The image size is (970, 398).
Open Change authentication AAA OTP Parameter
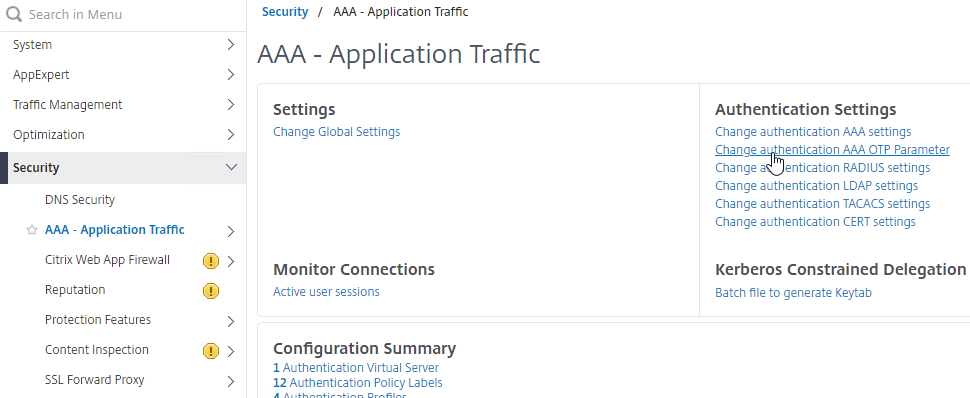832,150
